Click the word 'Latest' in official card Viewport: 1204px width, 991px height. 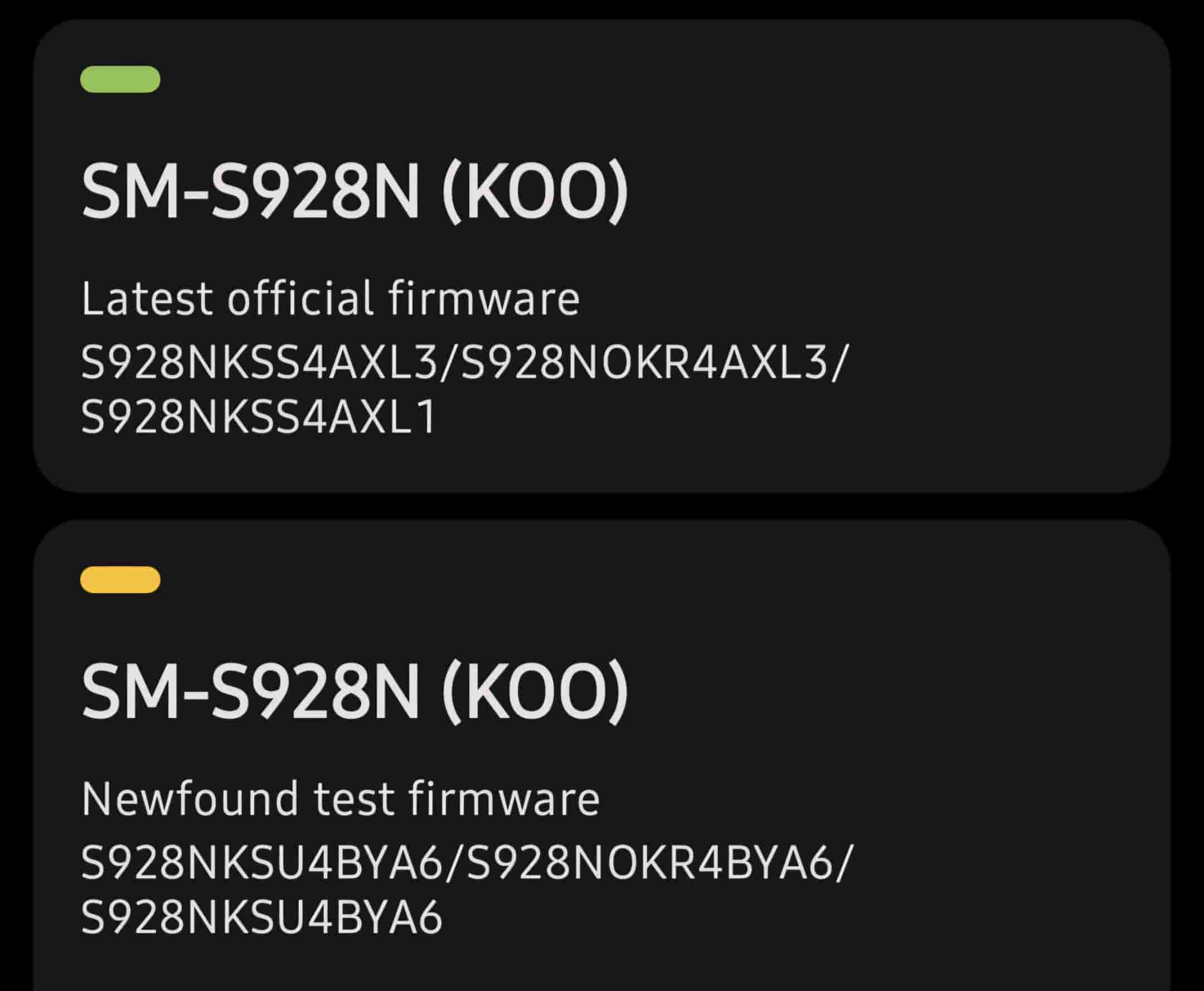[147, 298]
